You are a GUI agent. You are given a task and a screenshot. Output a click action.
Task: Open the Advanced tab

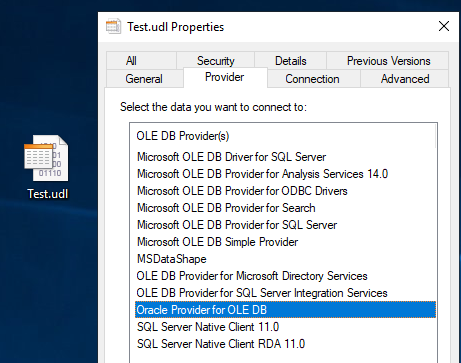405,79
